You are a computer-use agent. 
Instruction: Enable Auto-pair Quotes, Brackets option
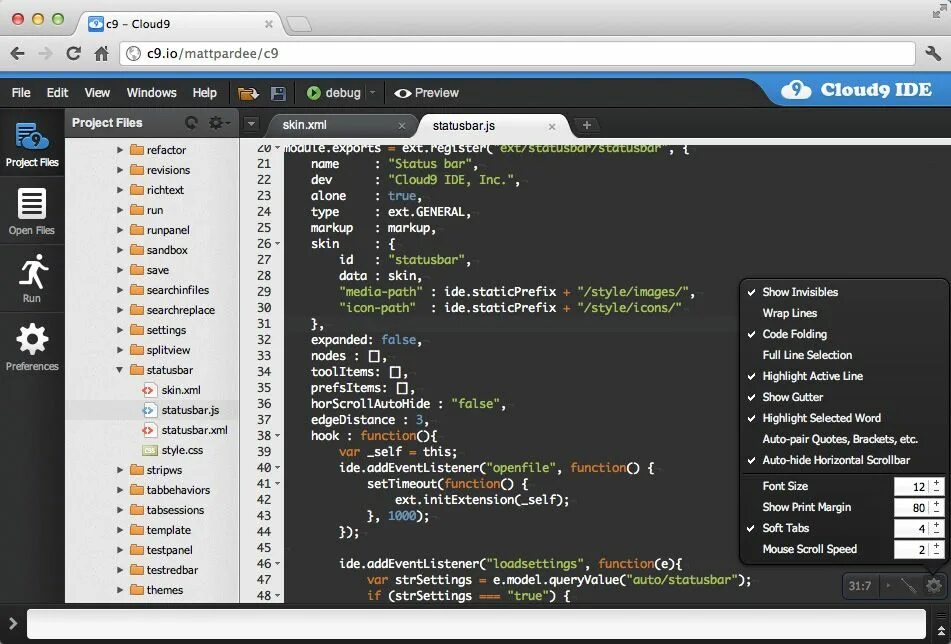point(839,439)
